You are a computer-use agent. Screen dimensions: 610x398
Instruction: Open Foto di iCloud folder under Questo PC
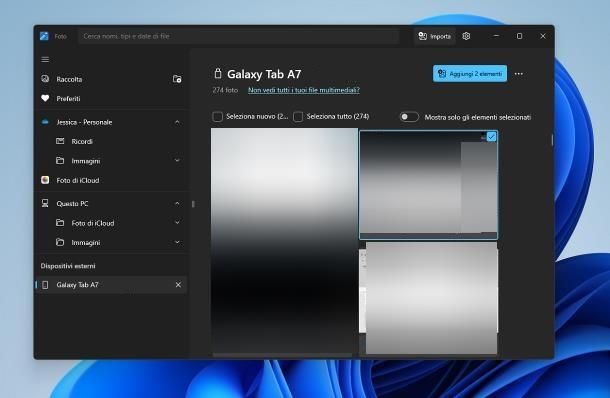click(x=111, y=223)
